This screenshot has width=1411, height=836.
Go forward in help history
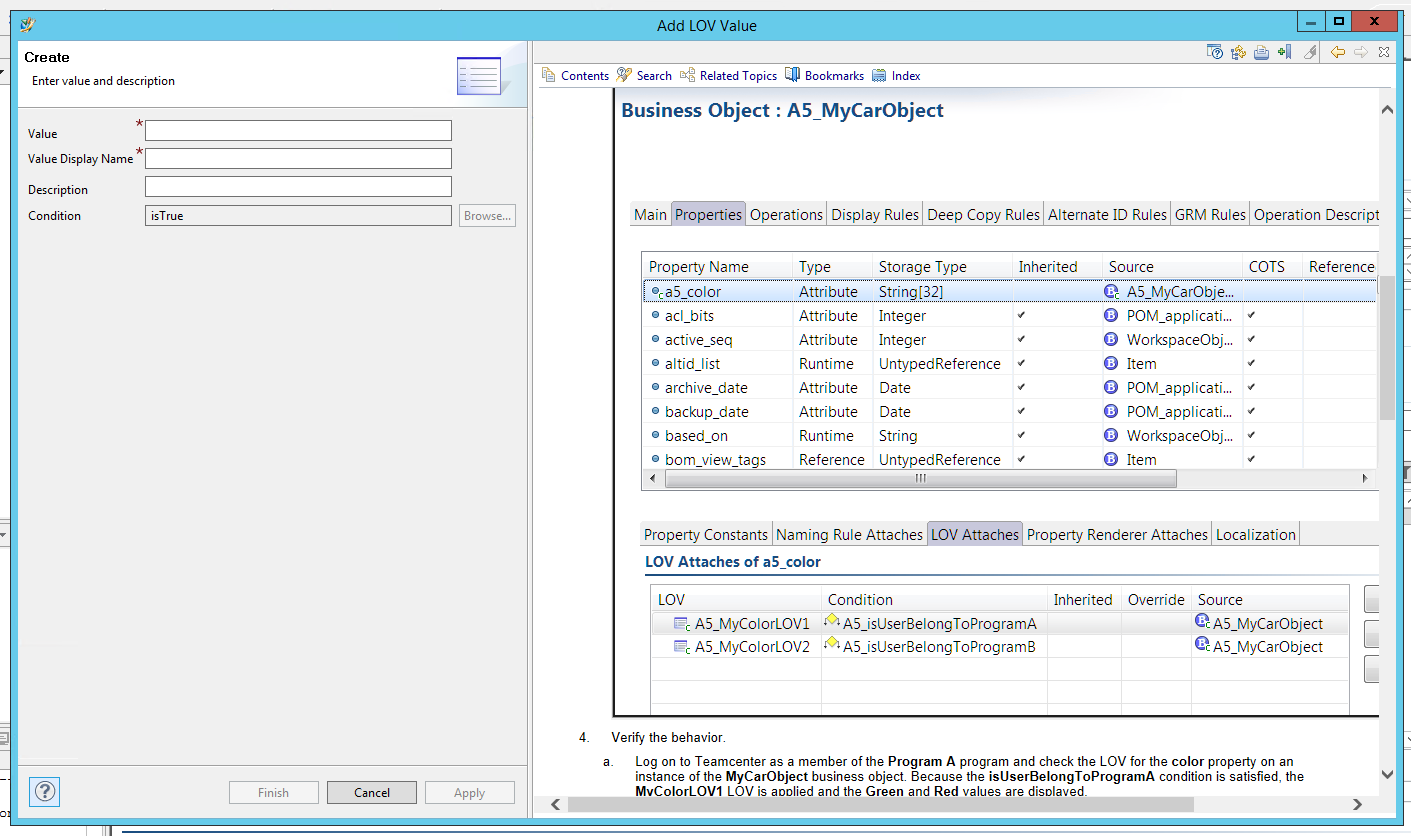coord(1360,52)
